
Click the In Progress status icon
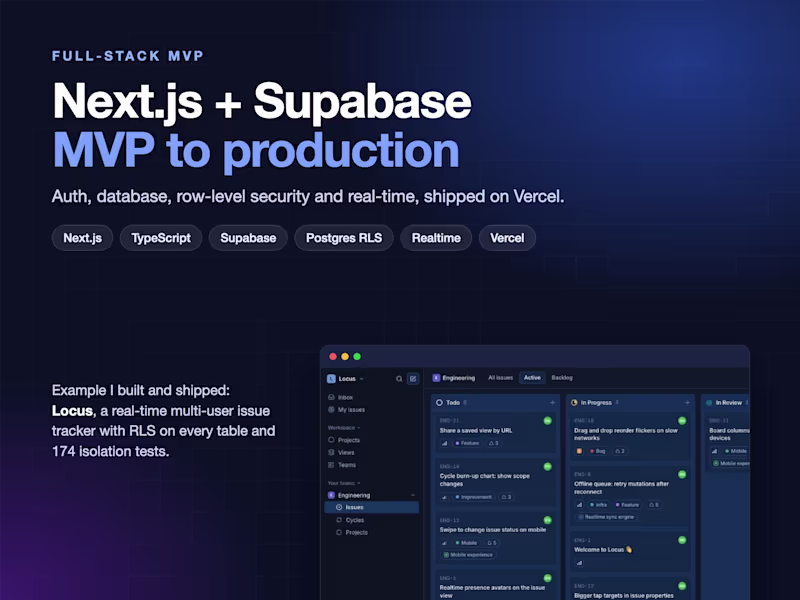click(x=574, y=403)
